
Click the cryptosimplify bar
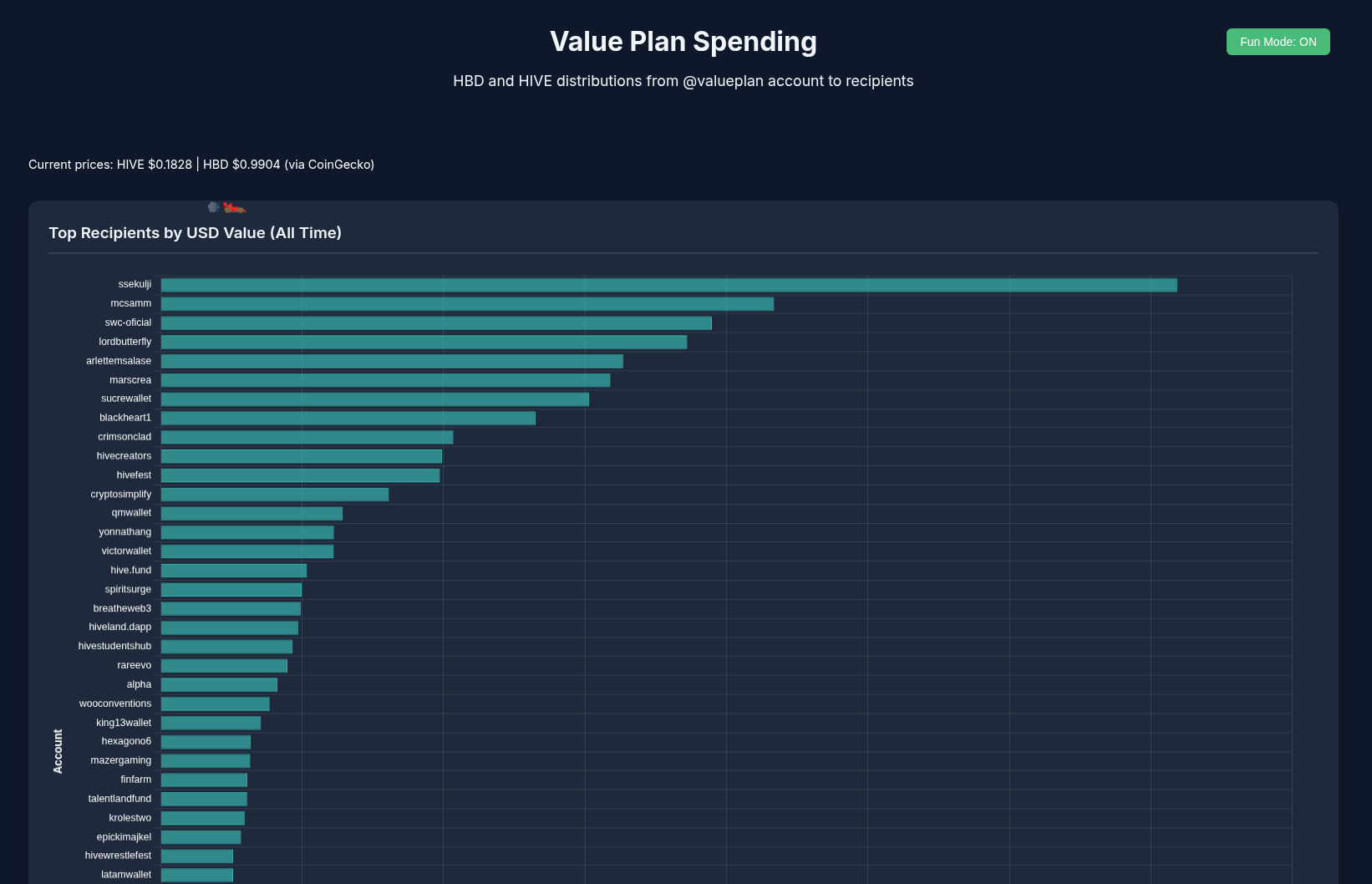(275, 495)
